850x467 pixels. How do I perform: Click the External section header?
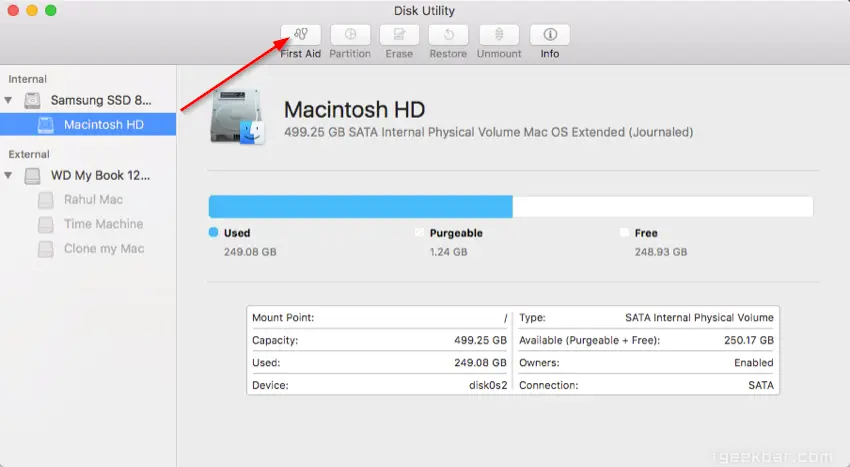coord(29,155)
